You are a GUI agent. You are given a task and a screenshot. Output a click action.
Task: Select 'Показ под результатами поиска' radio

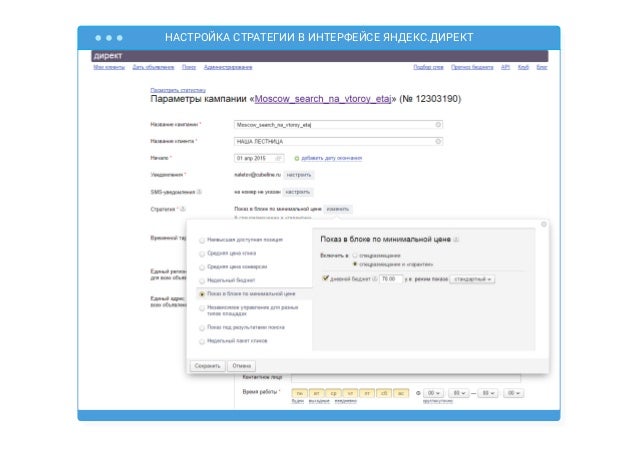point(202,328)
